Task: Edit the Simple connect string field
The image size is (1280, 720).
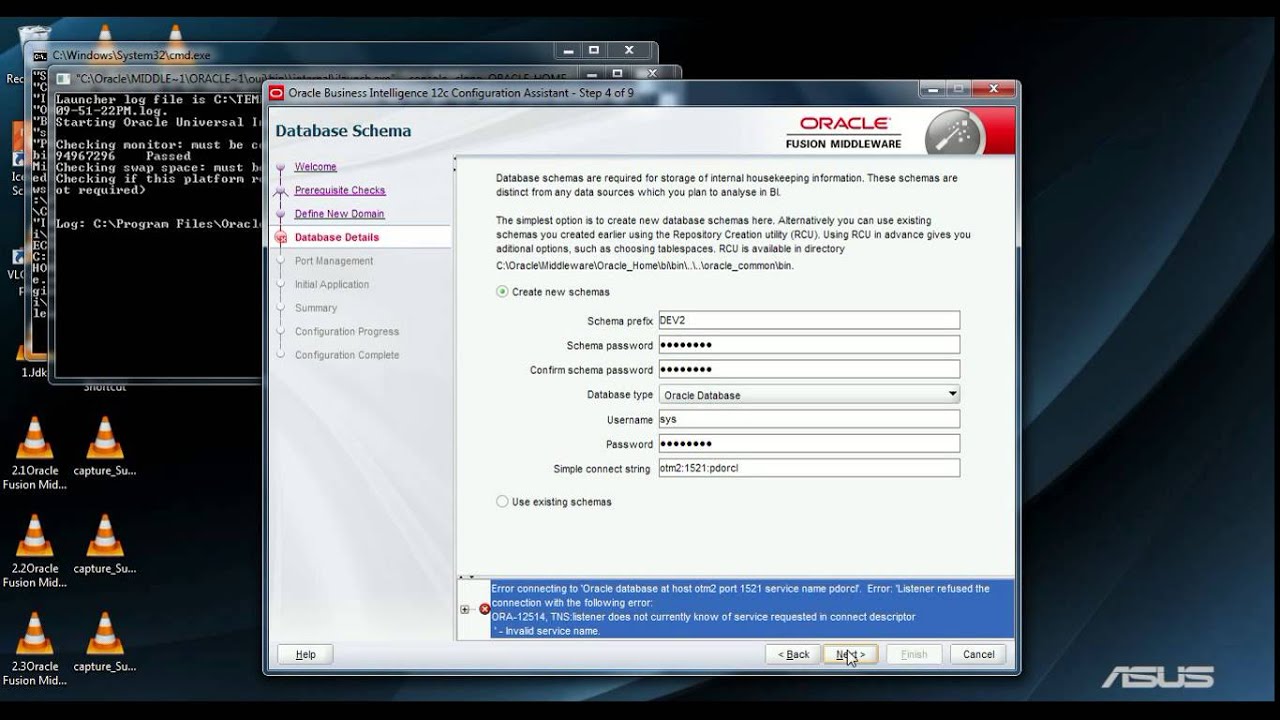Action: tap(809, 468)
